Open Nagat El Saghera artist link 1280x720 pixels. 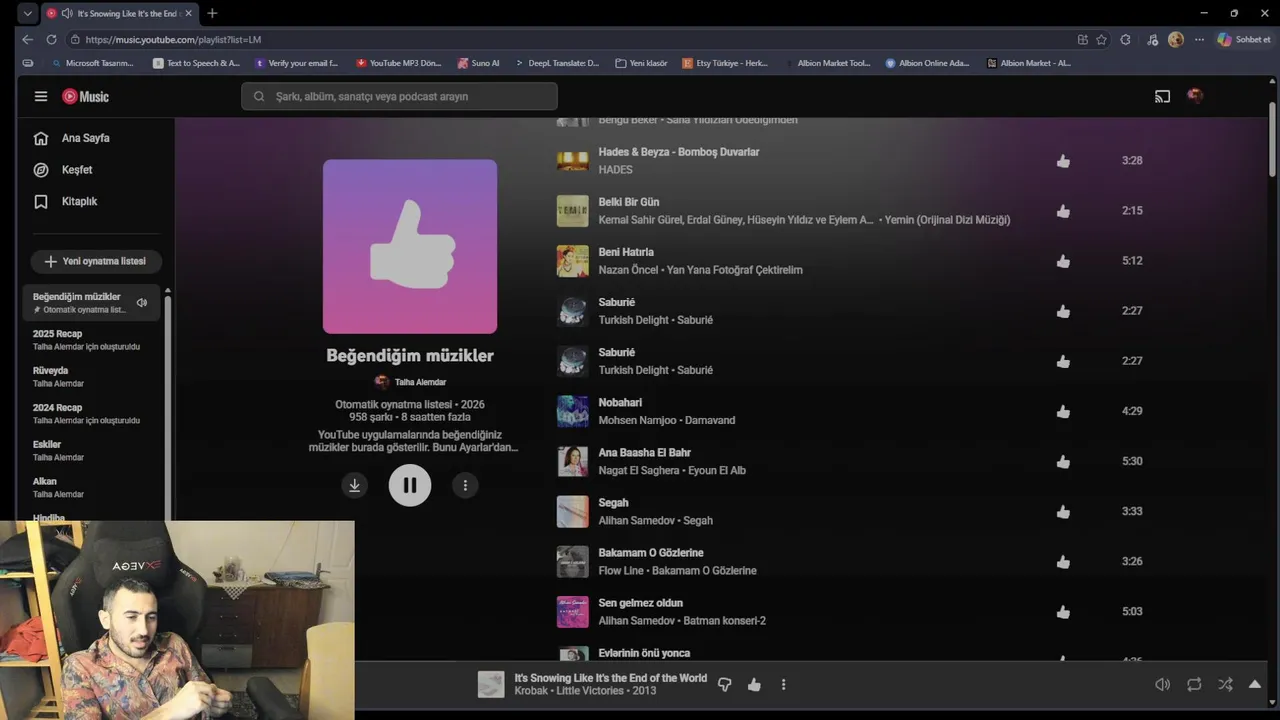click(x=639, y=470)
